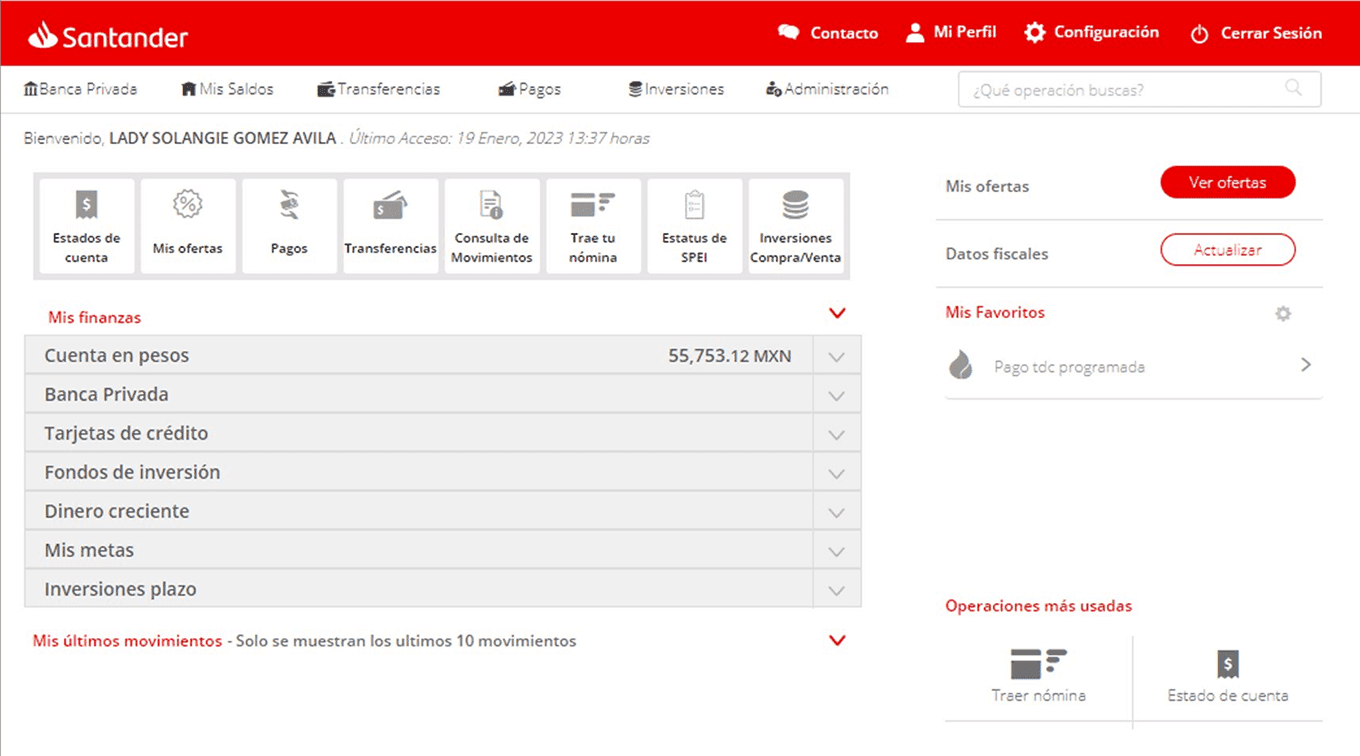Screen dimensions: 1360x756
Task: Open the Inversiones menu label
Action: (x=684, y=89)
